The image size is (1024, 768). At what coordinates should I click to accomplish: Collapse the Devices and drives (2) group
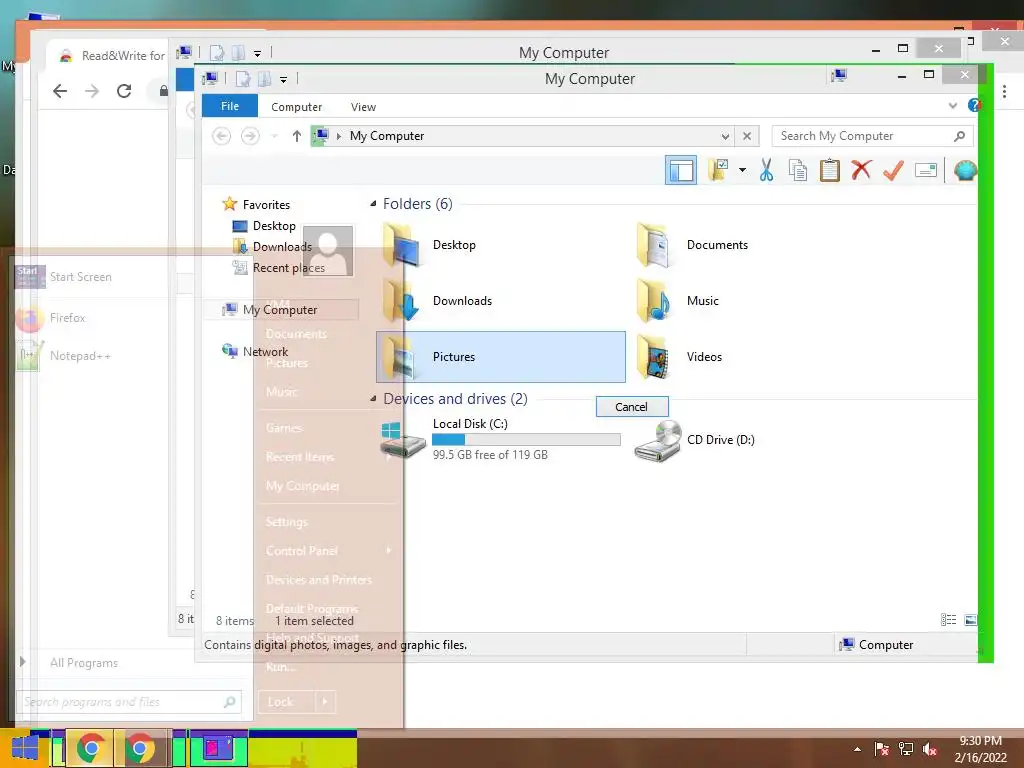coord(374,398)
